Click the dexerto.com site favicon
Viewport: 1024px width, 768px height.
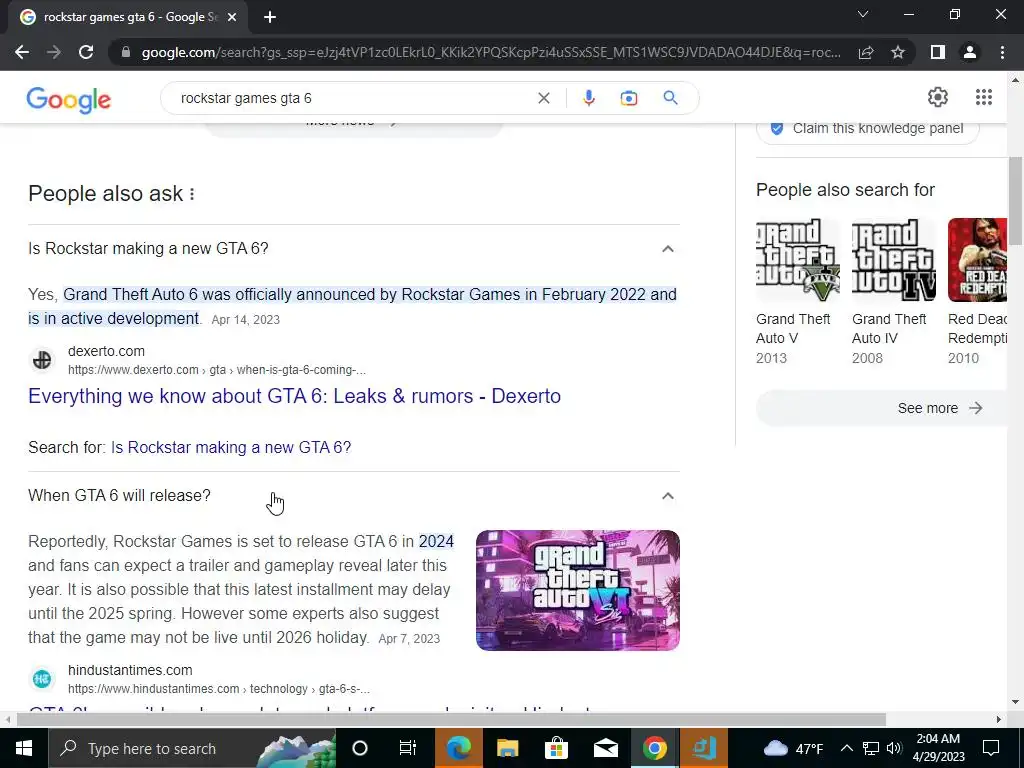42,360
